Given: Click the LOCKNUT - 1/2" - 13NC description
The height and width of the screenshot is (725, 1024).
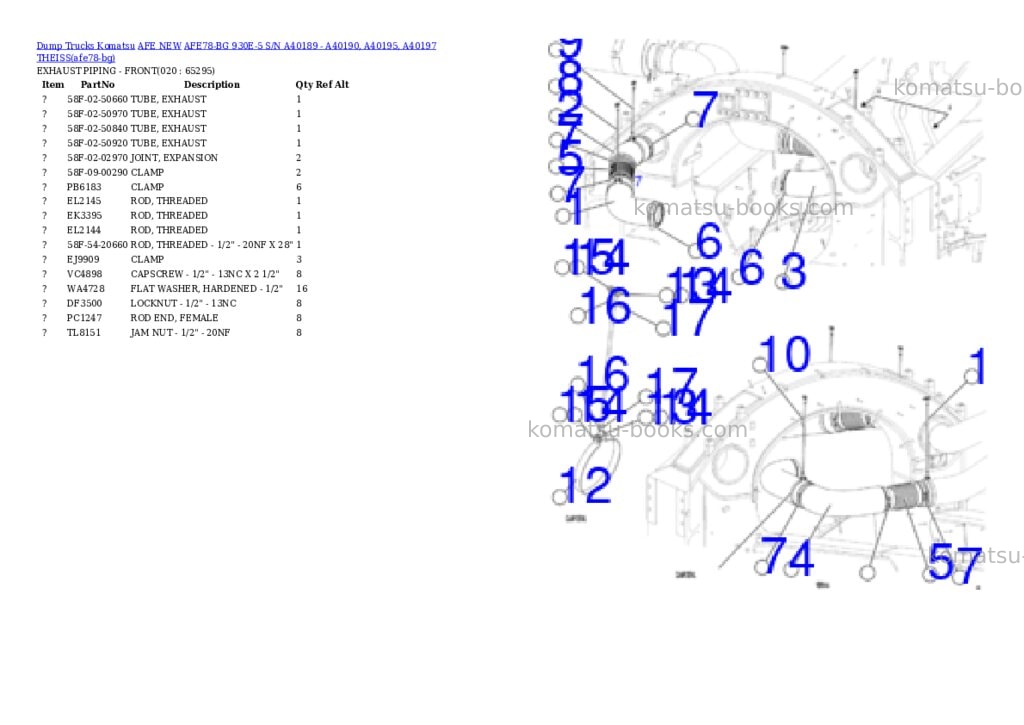Looking at the screenshot, I should click(183, 304).
